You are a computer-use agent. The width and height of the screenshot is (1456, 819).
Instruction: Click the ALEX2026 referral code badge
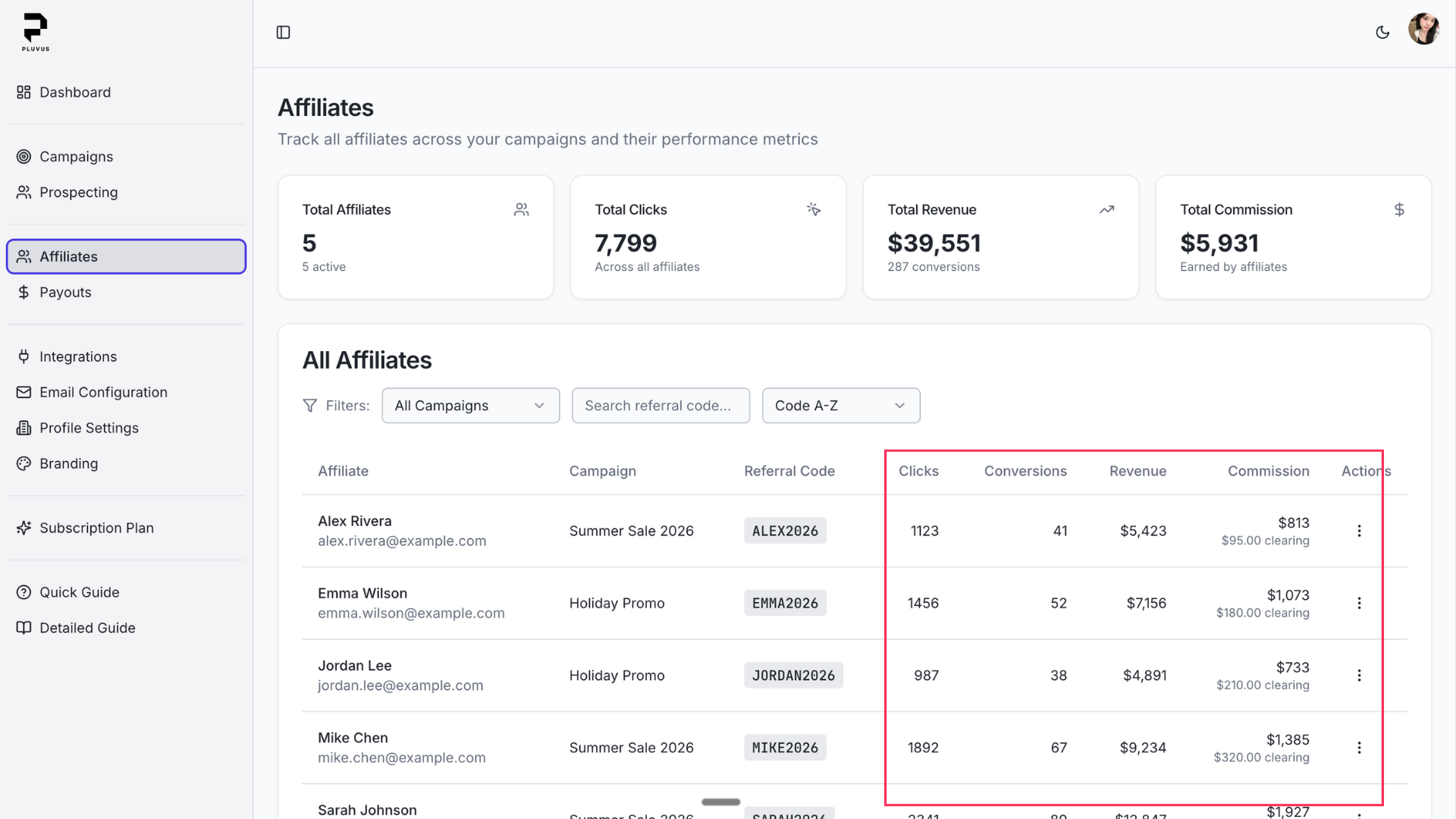click(x=785, y=532)
